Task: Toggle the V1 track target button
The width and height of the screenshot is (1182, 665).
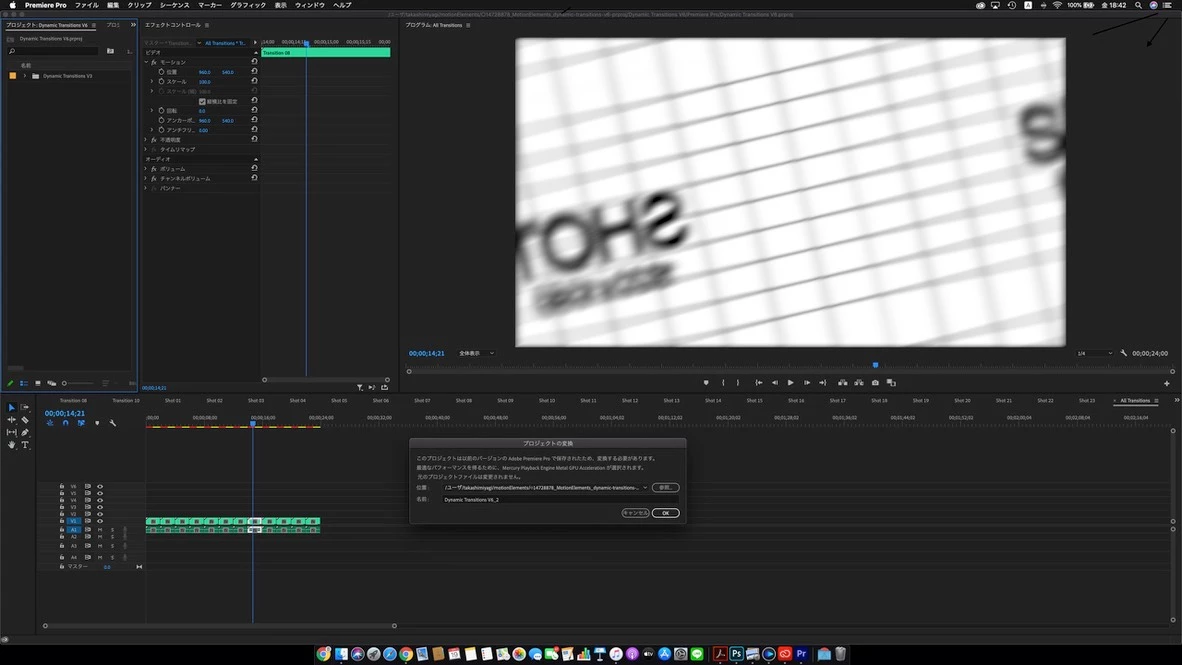Action: pos(74,521)
